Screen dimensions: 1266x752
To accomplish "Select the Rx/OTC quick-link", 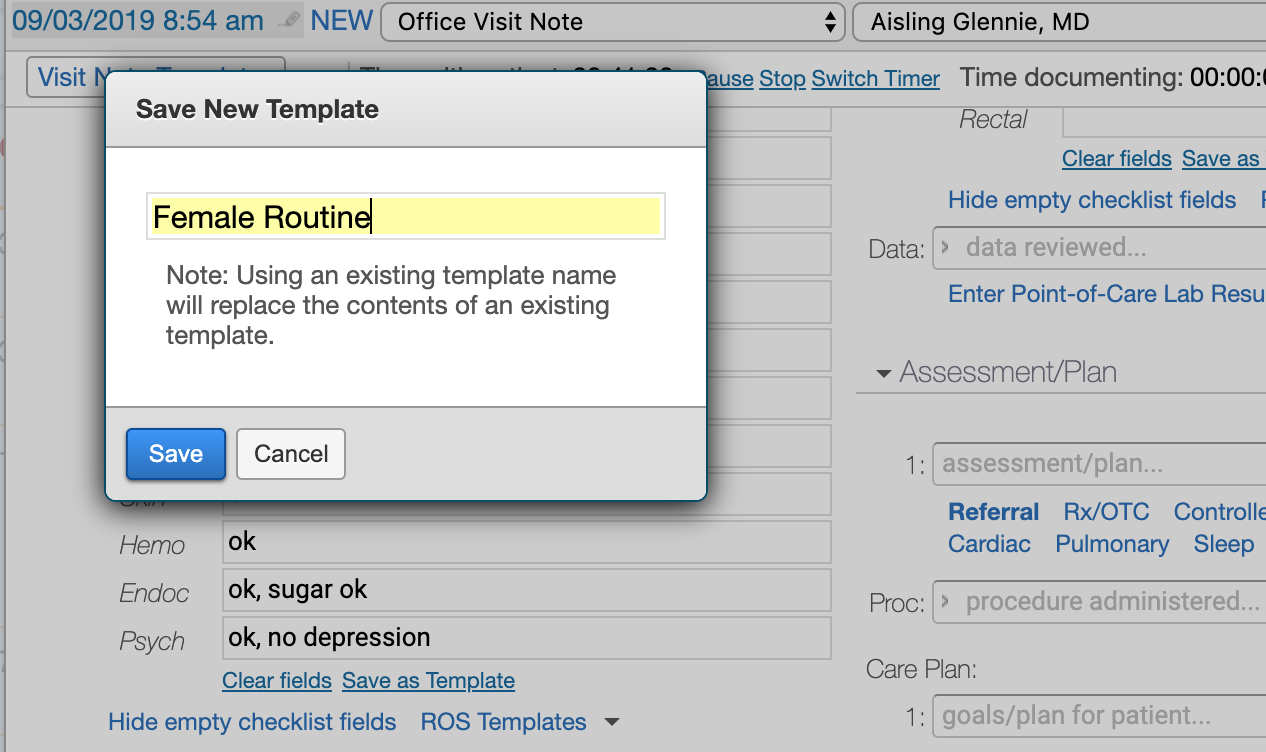I will tap(1105, 511).
